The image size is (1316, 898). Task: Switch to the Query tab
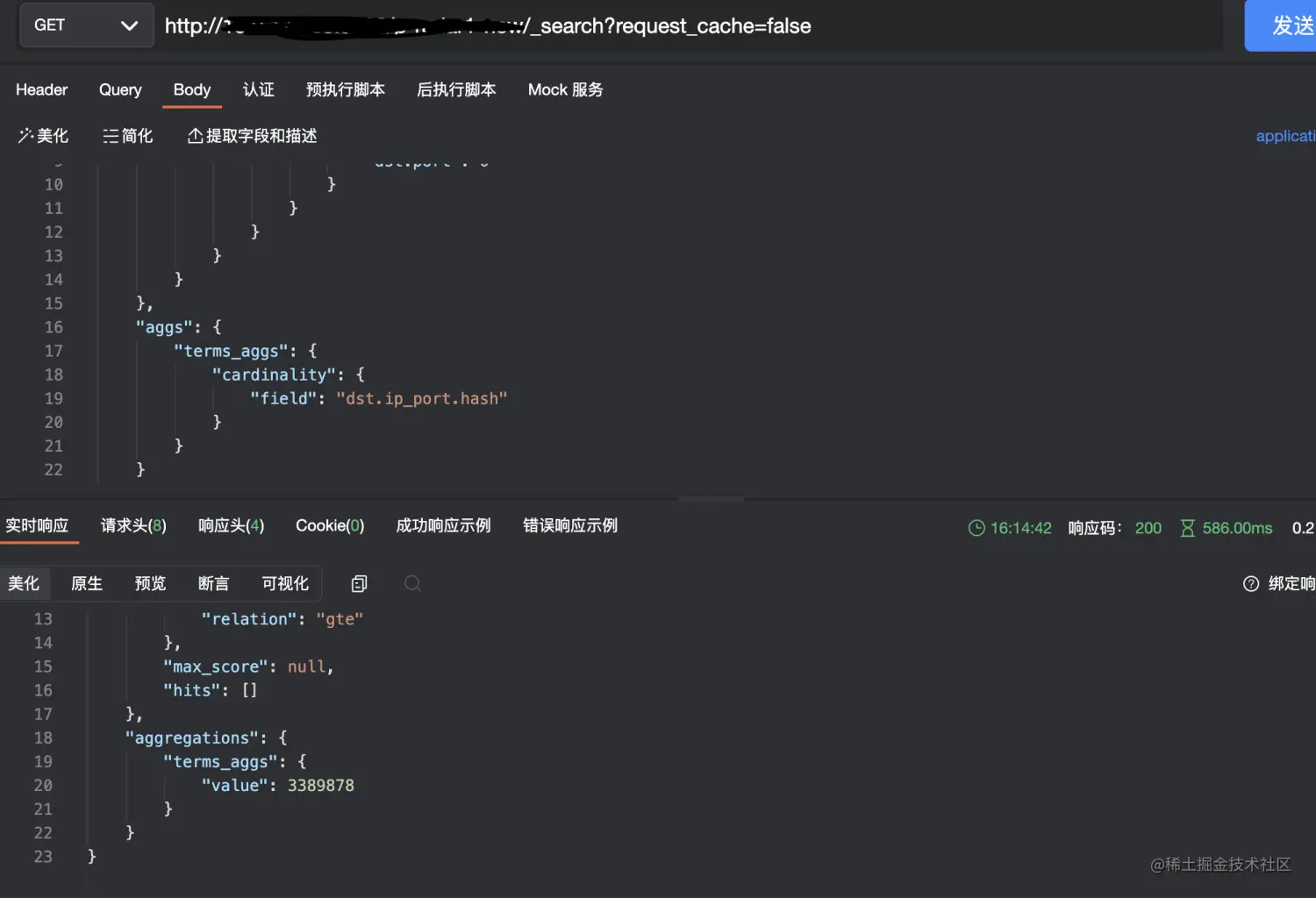[x=120, y=89]
